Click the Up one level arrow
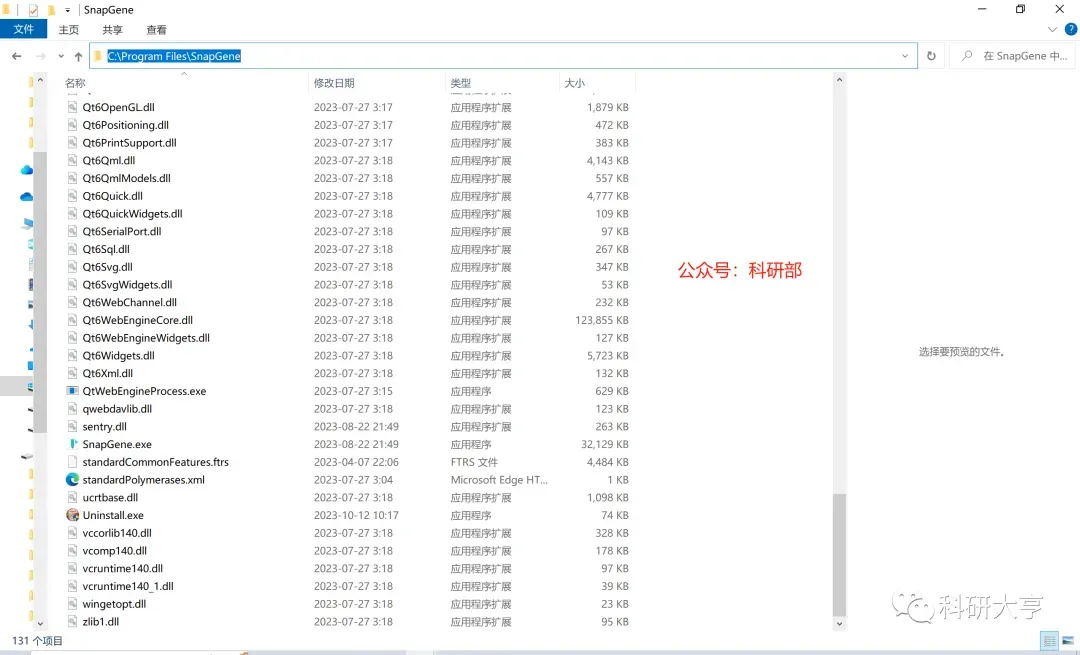The image size is (1080, 655). (x=79, y=56)
